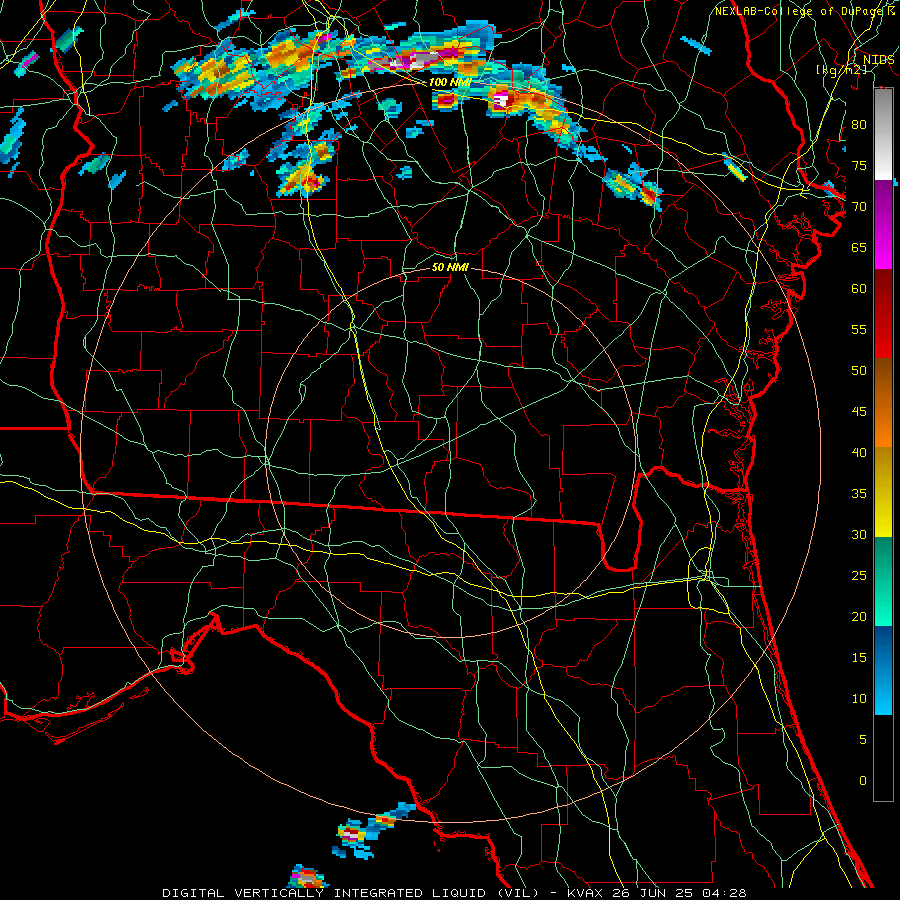Pick the yellow color bar segment
Viewport: 900px width, 900px height.
pyautogui.click(x=883, y=492)
